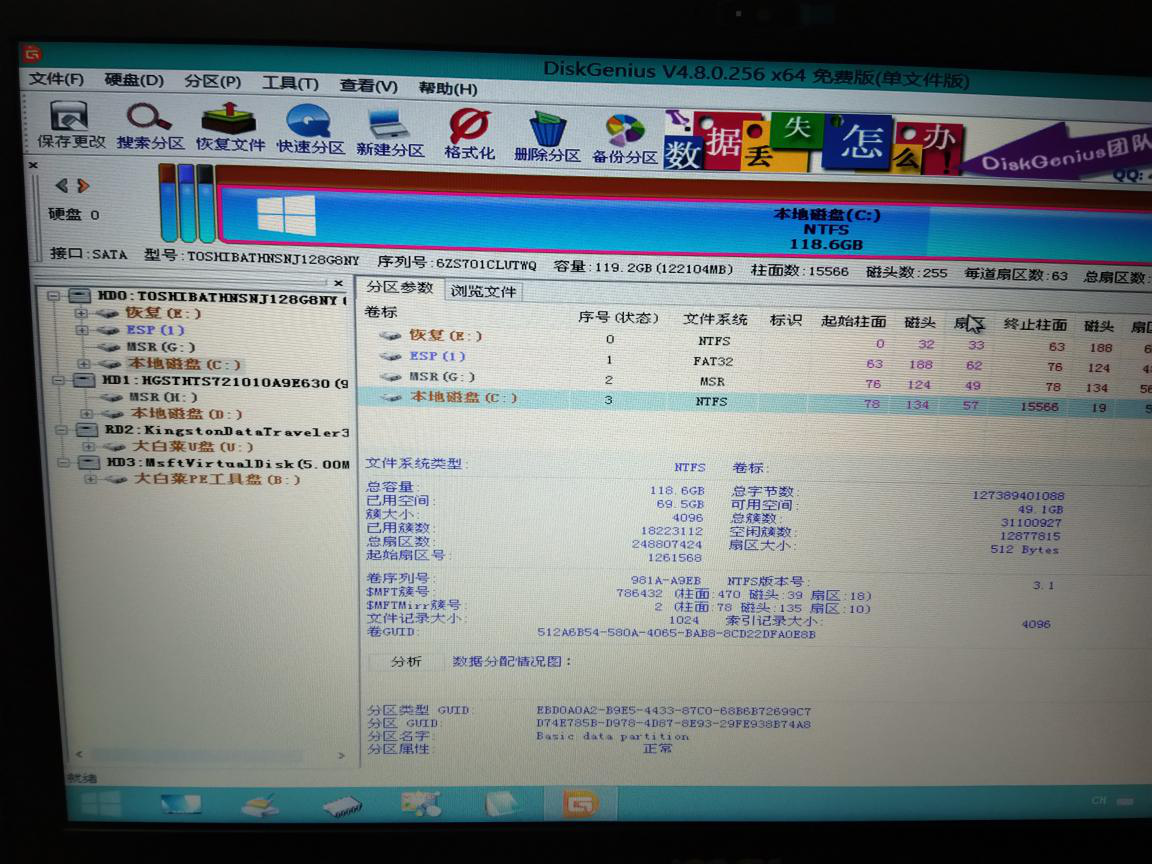Close the disk bar panel with X
This screenshot has width=1152, height=864.
point(33,165)
